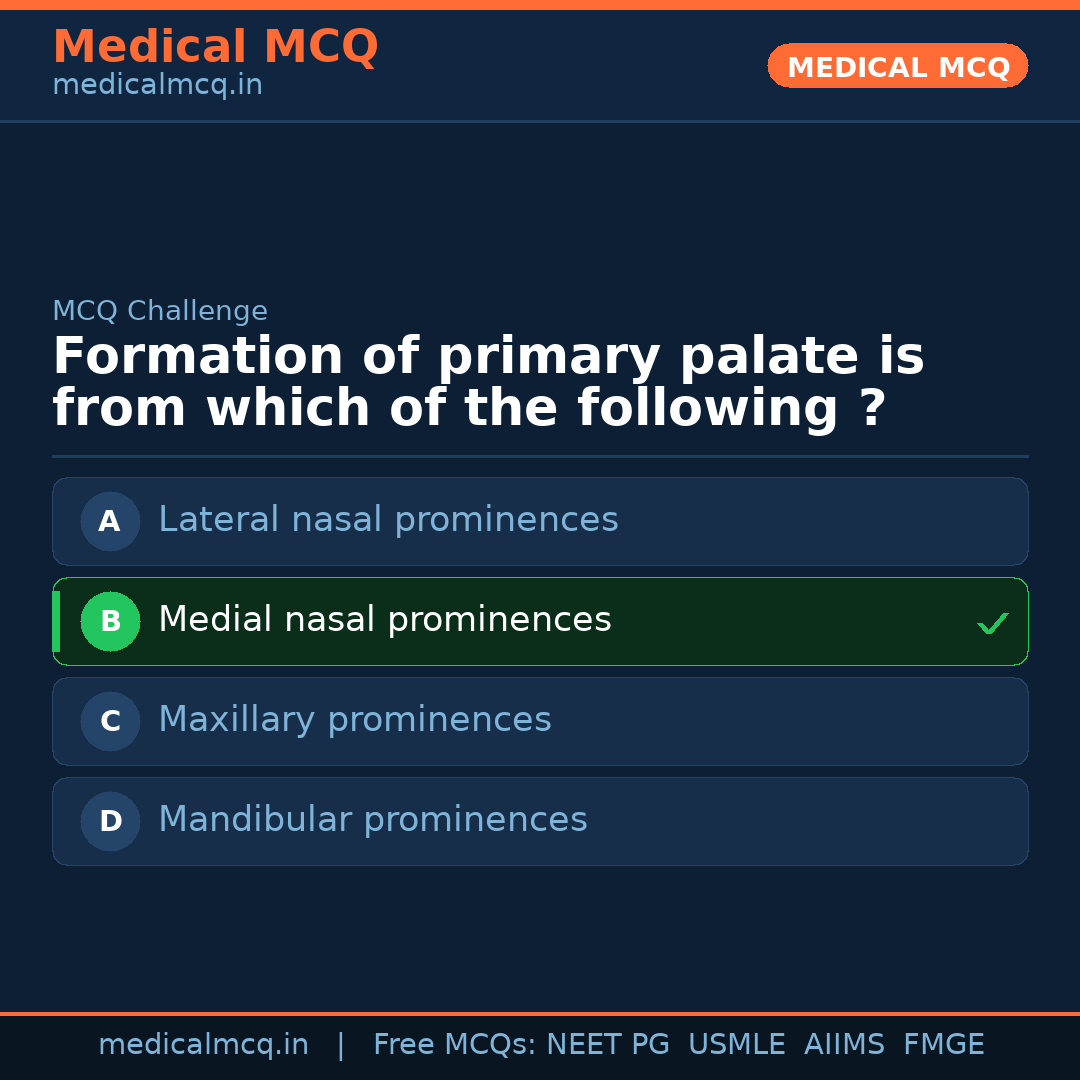This screenshot has width=1080, height=1080.
Task: Click the FMGE footer text
Action: click(x=943, y=1045)
